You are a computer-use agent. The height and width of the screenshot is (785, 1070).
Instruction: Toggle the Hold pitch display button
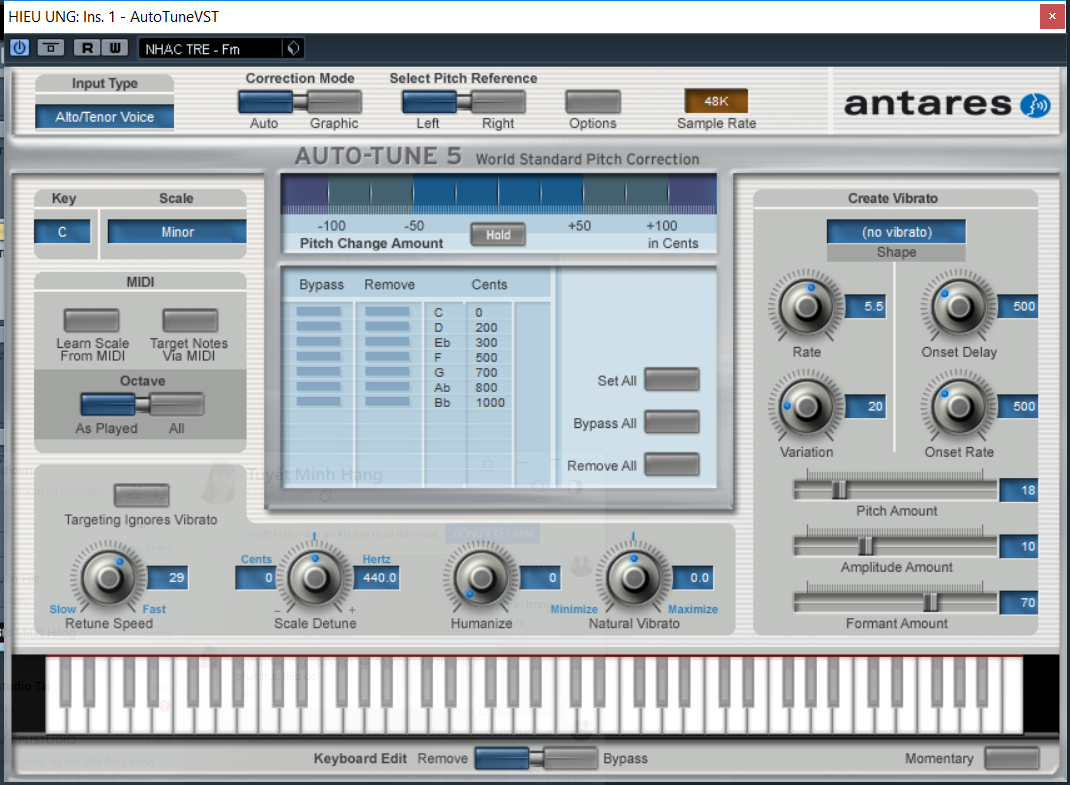coord(498,235)
